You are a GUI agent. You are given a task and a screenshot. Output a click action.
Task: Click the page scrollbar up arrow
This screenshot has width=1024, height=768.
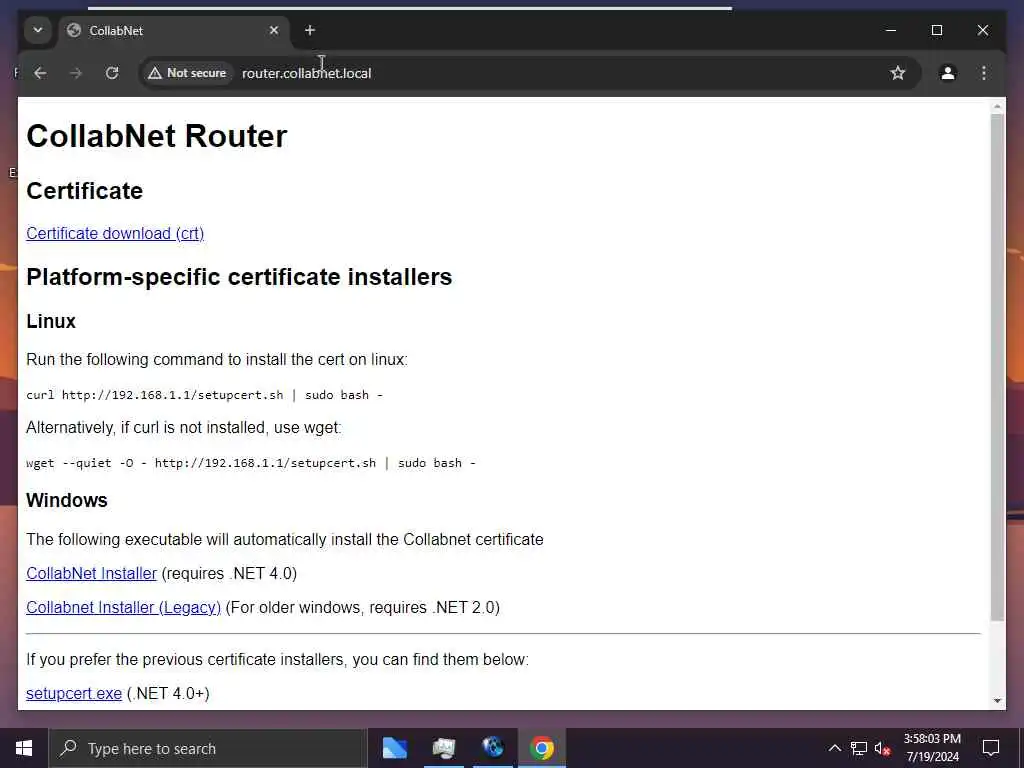(997, 106)
